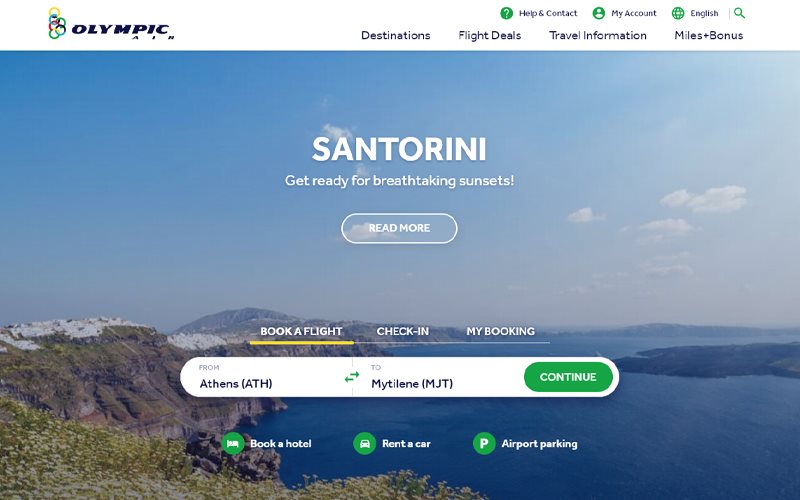Click the green CONTINUE button
This screenshot has width=800, height=500.
(568, 377)
